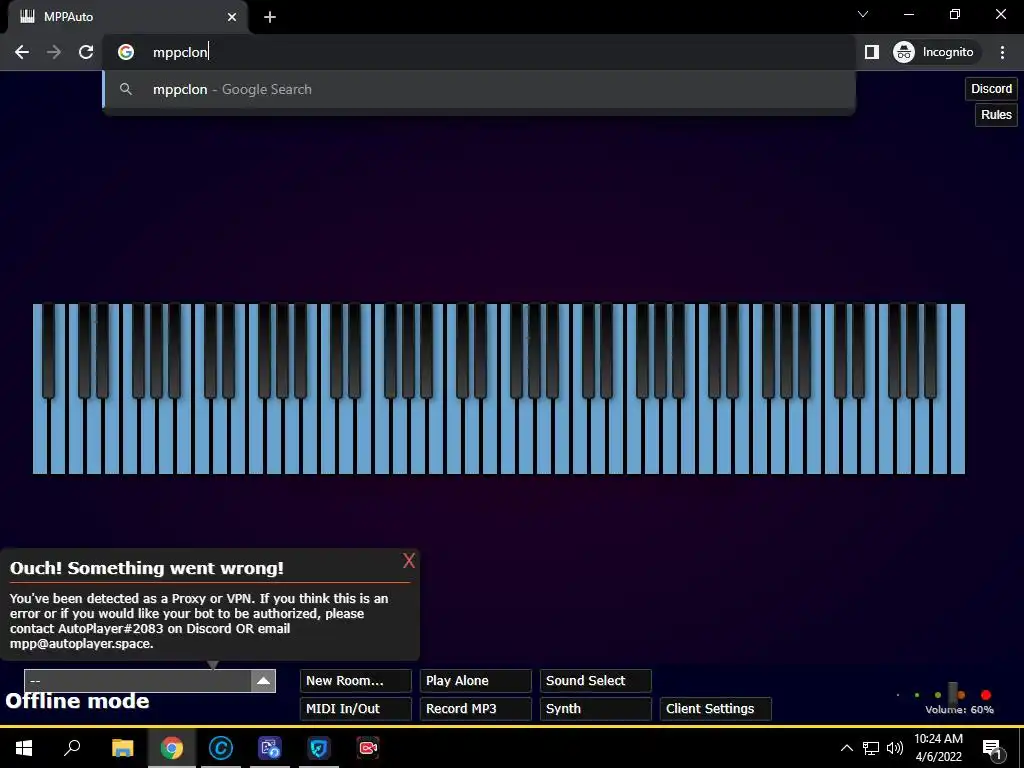Choose the 'mppclon - Google Search' suggestion
The image size is (1024, 768).
pyautogui.click(x=479, y=89)
